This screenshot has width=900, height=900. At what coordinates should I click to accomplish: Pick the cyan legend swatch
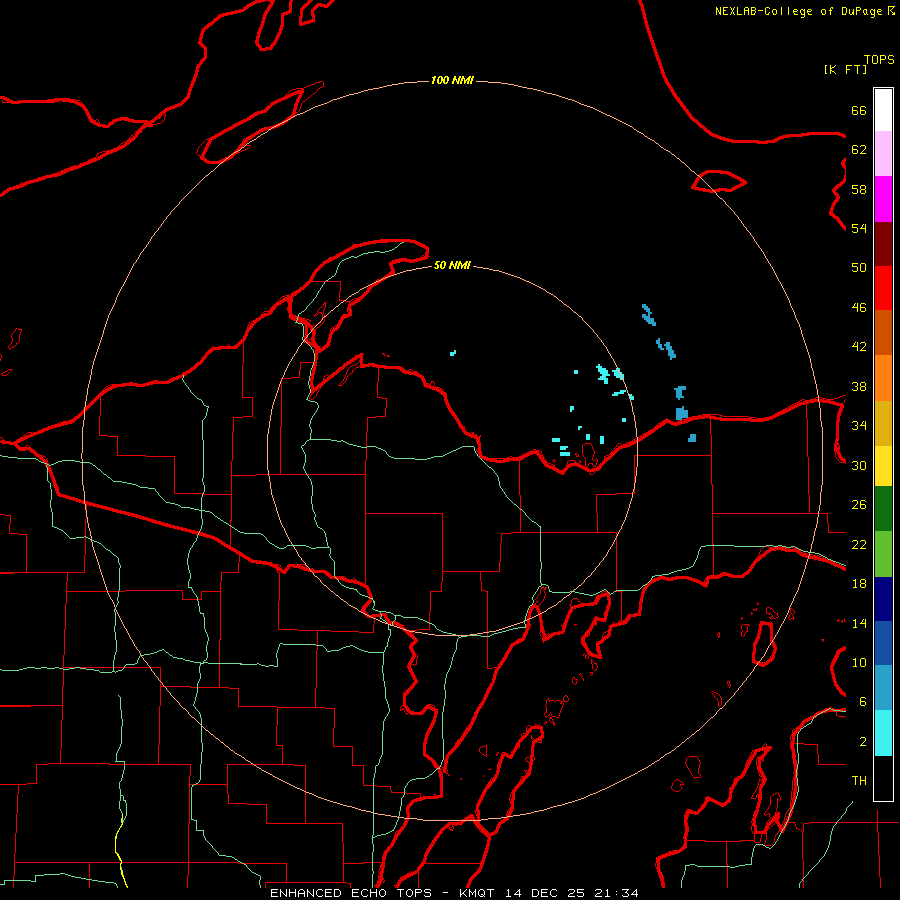(x=883, y=733)
